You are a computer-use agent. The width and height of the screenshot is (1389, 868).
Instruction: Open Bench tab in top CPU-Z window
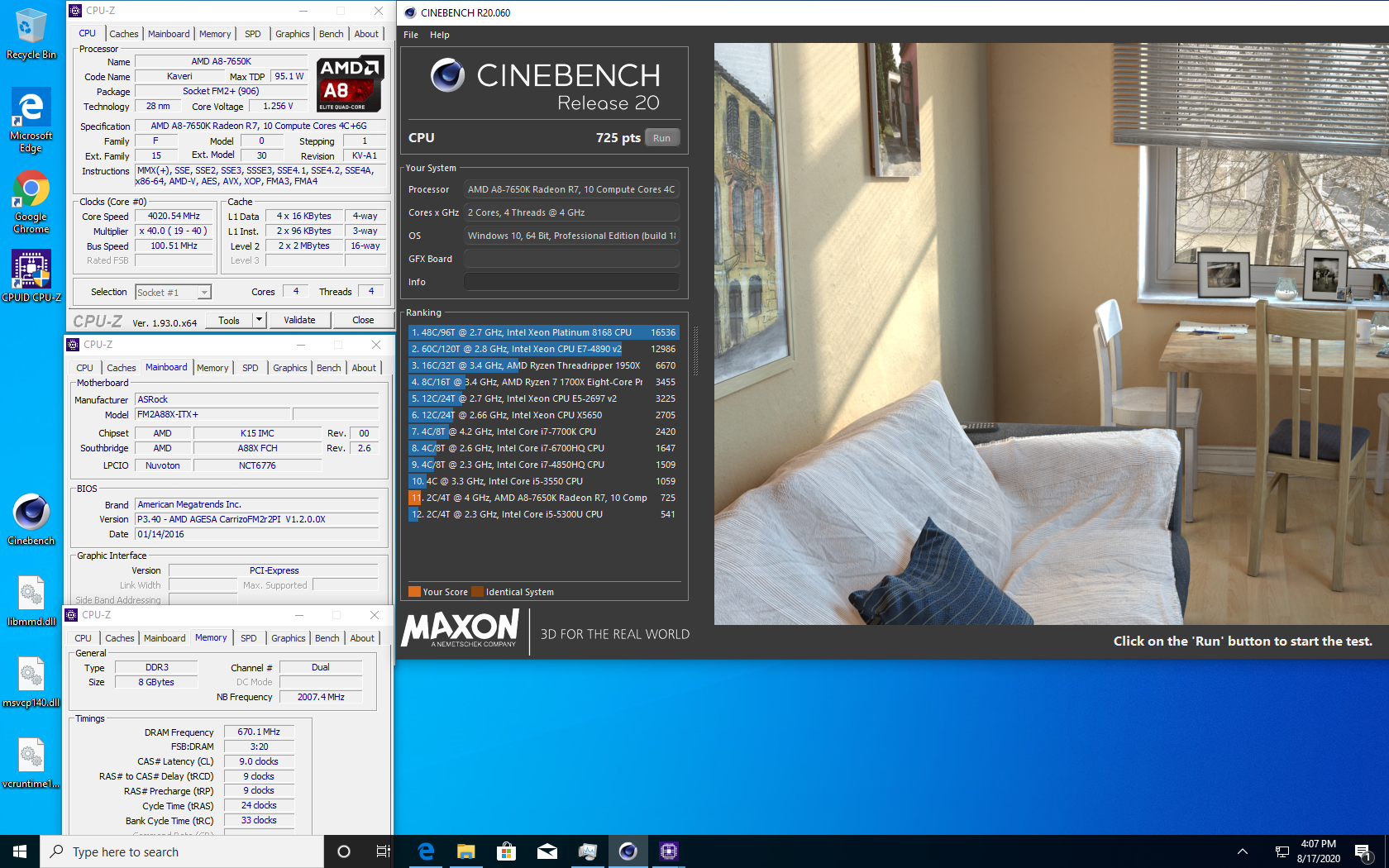[x=332, y=34]
